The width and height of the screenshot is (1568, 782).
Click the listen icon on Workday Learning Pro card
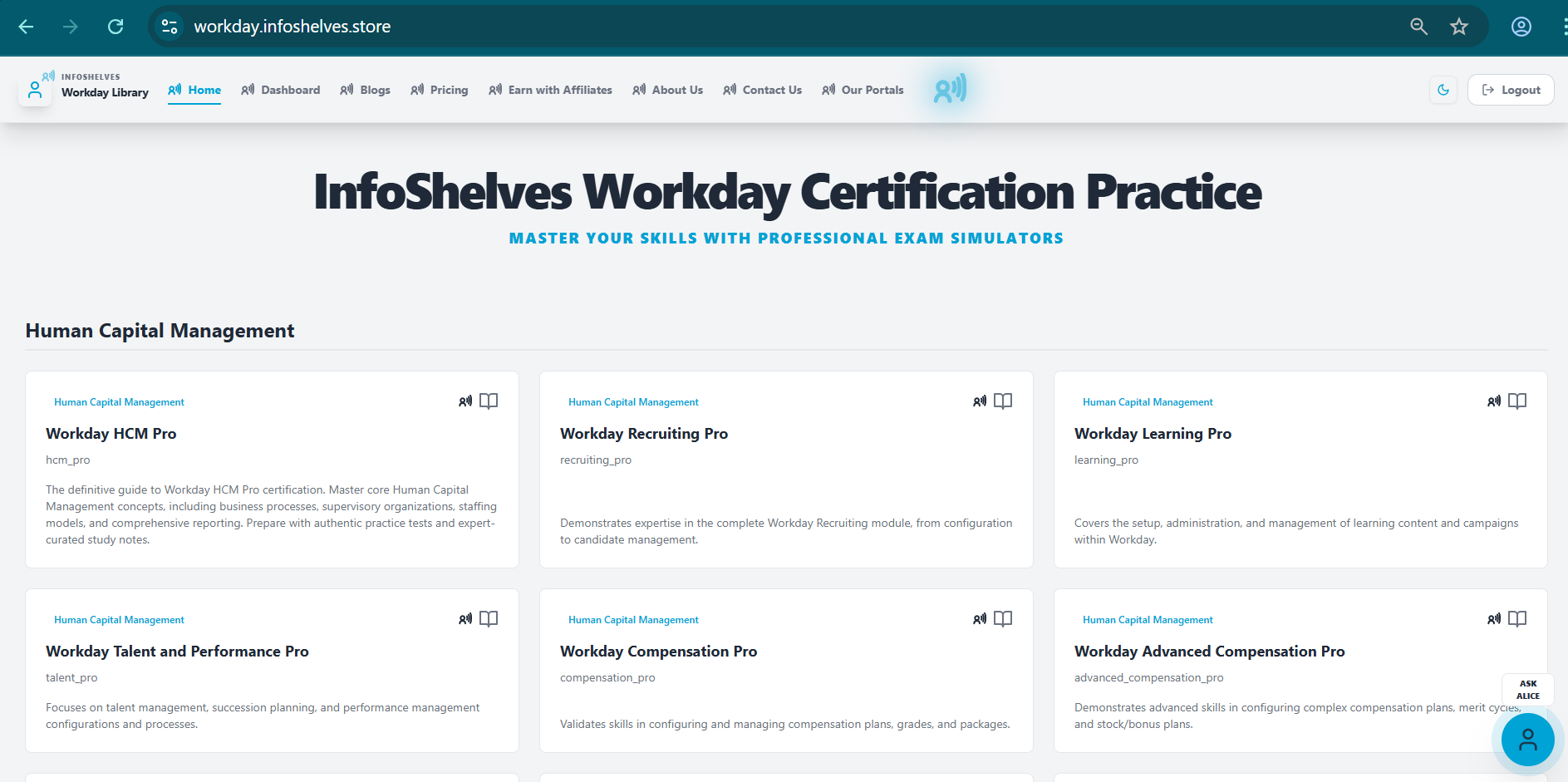tap(1493, 401)
